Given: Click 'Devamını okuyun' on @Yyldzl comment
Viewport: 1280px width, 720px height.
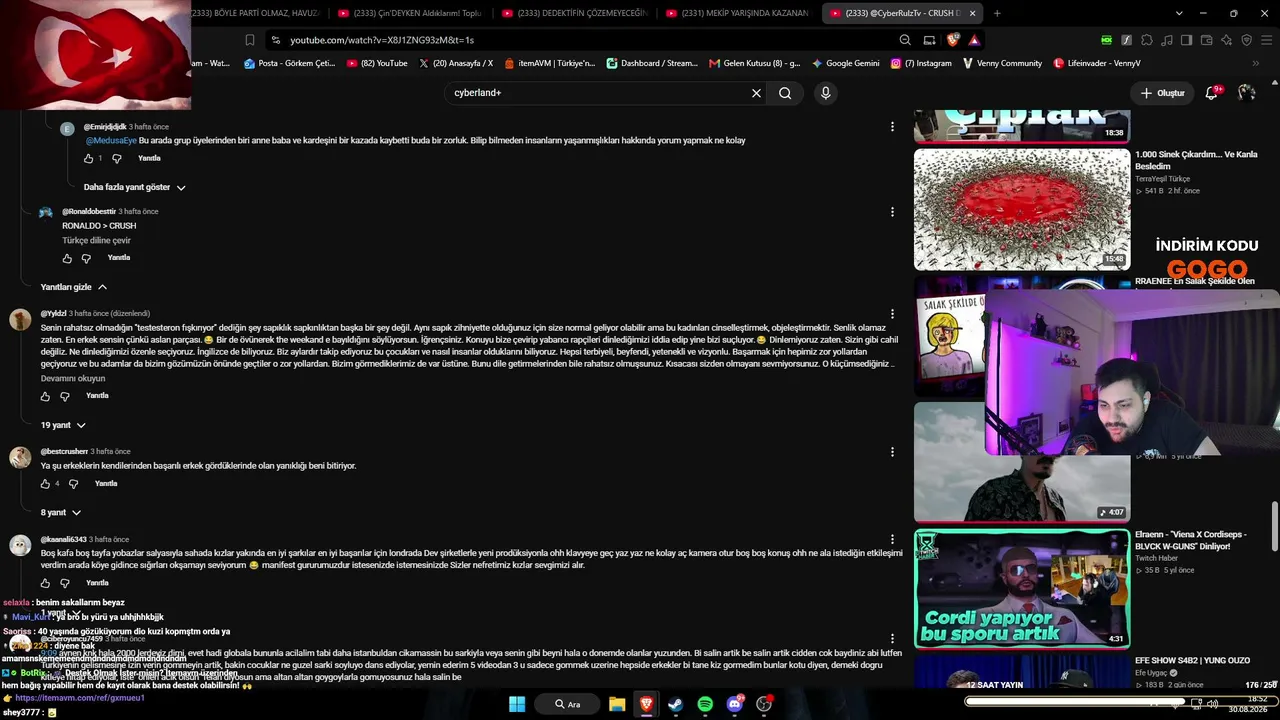Looking at the screenshot, I should 73,379.
